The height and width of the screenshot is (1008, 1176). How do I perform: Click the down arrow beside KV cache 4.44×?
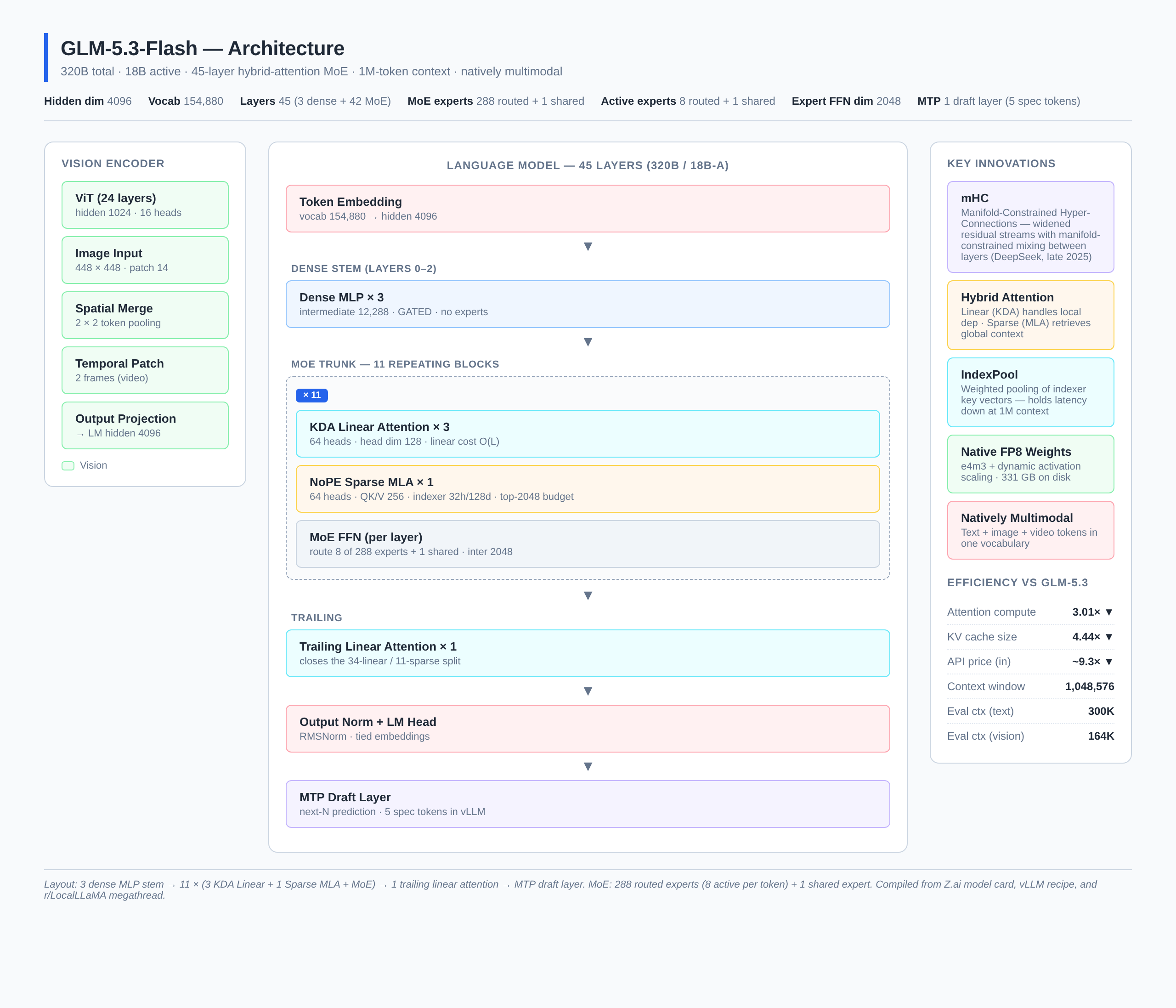[x=1109, y=637]
